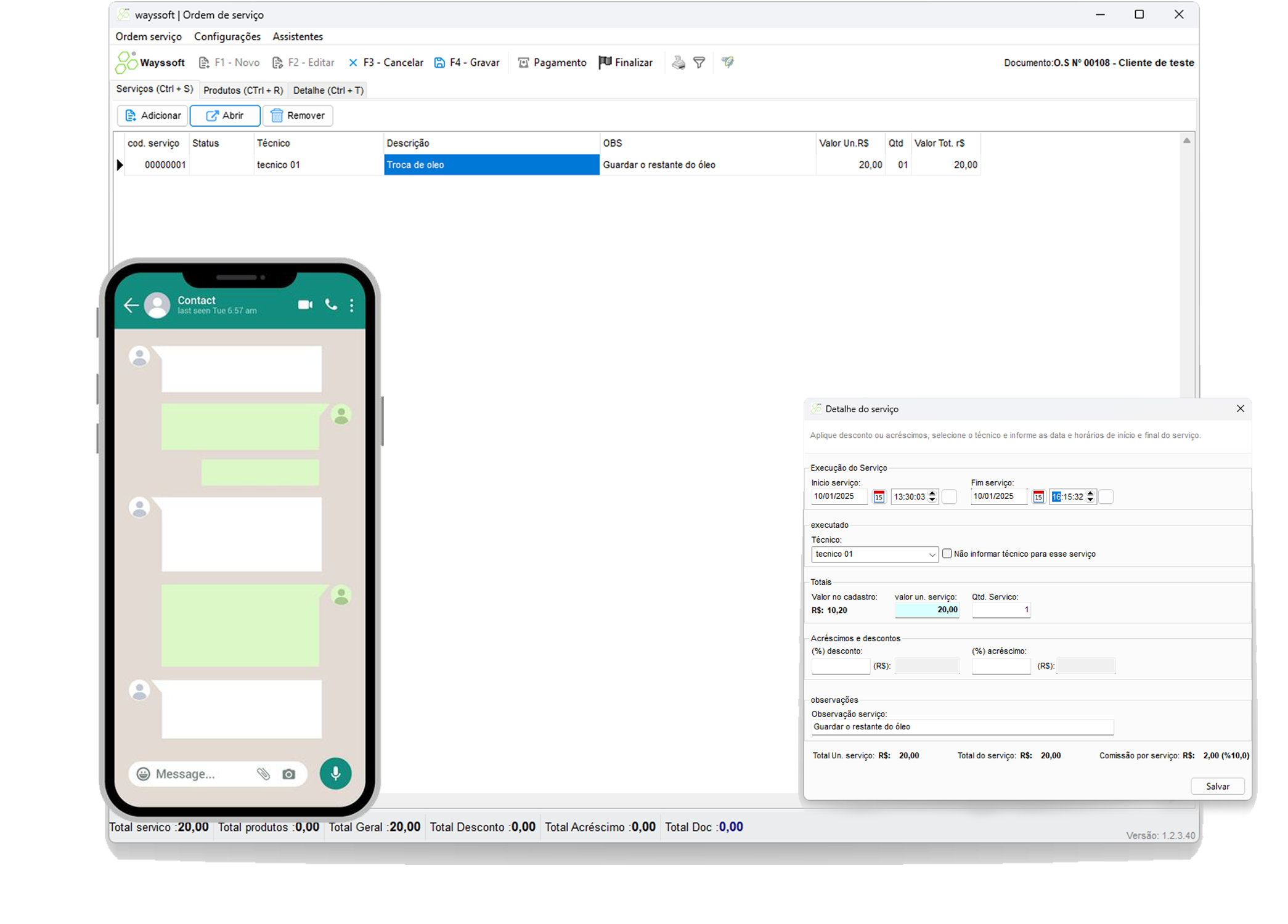The height and width of the screenshot is (924, 1288).
Task: Click the Adicionar button
Action: (153, 116)
